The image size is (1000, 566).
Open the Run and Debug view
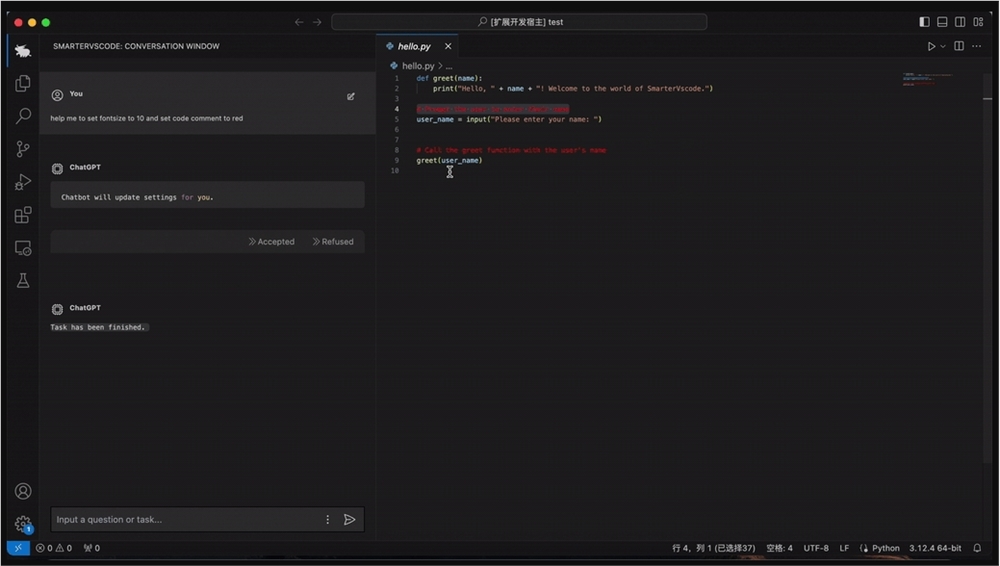click(22, 182)
